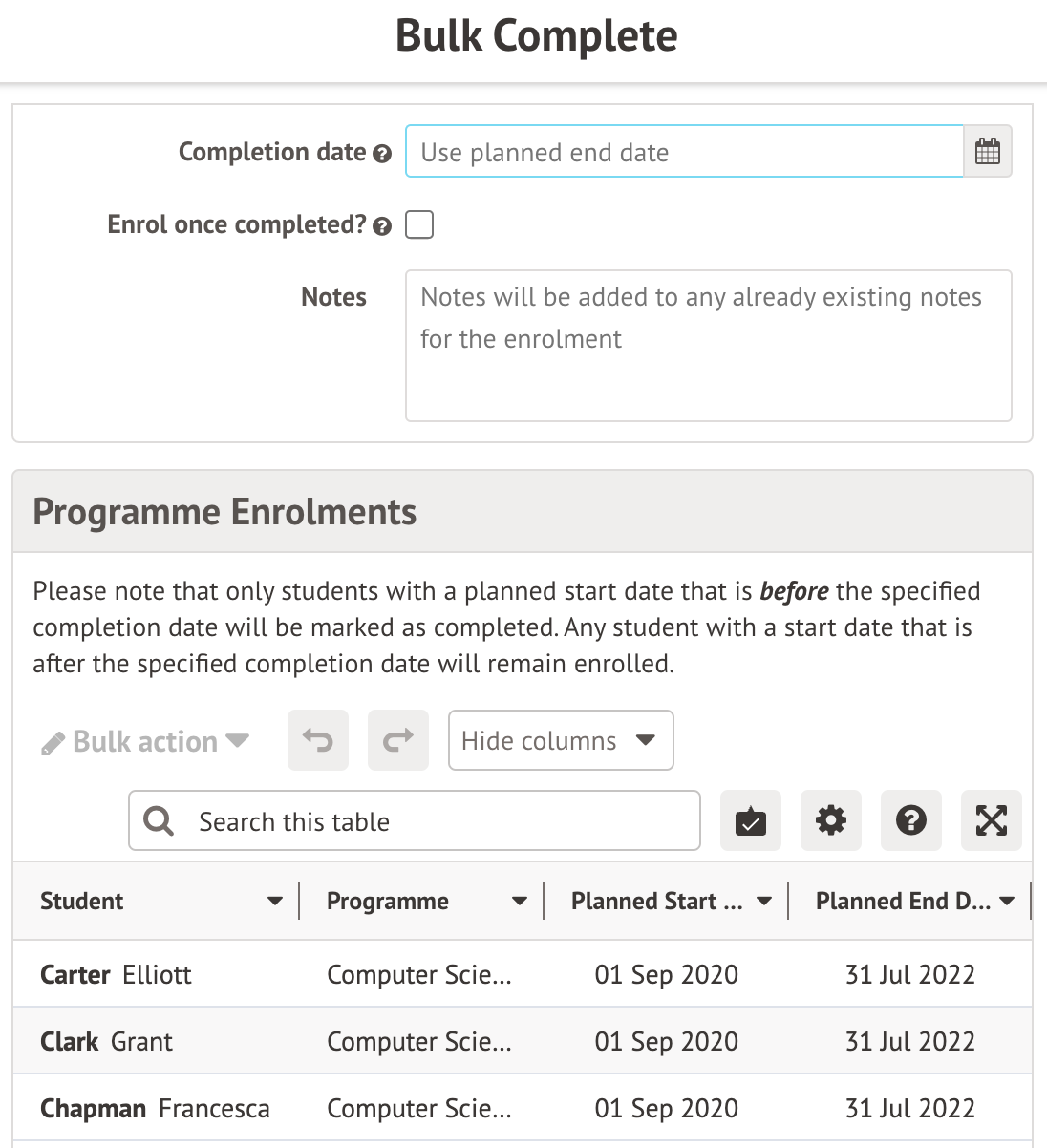Select the Carter Elliott student row

click(x=116, y=974)
